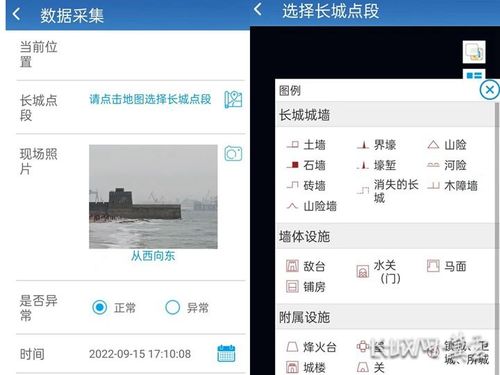
Task: Go back from 数据采集 screen
Action: tap(16, 15)
